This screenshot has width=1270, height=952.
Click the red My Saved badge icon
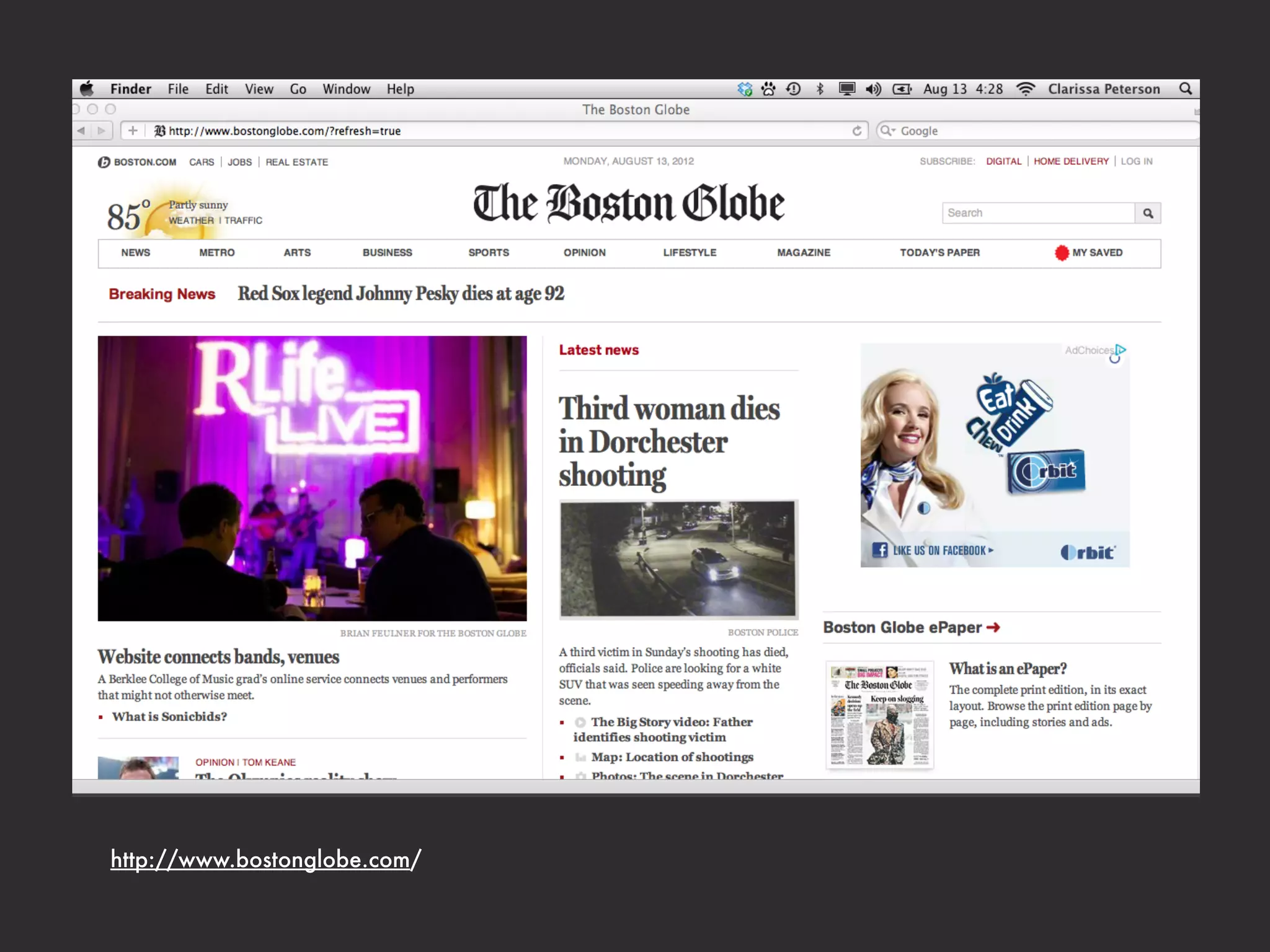pyautogui.click(x=1062, y=253)
